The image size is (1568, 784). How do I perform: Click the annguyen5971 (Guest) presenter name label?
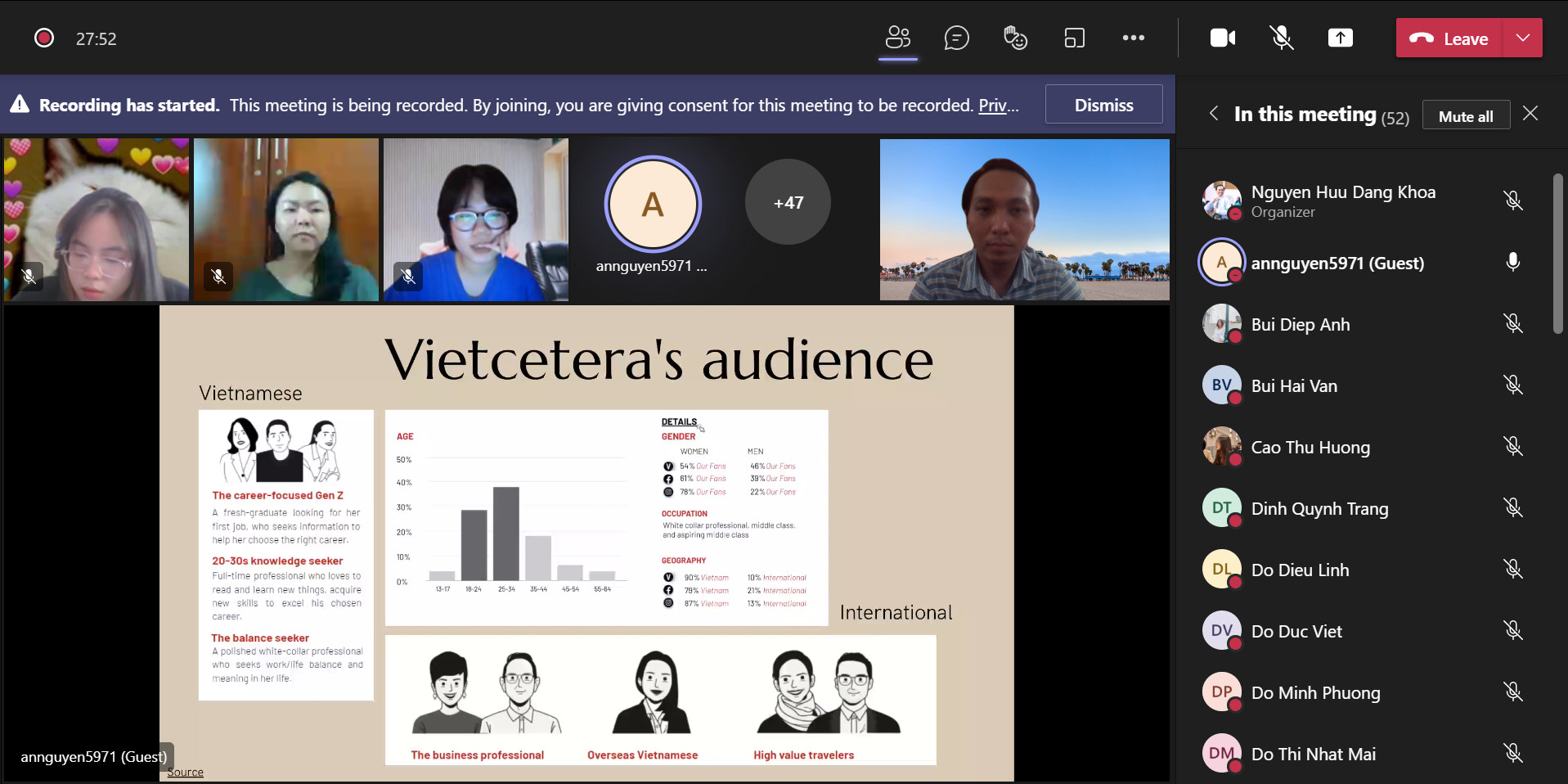(94, 757)
